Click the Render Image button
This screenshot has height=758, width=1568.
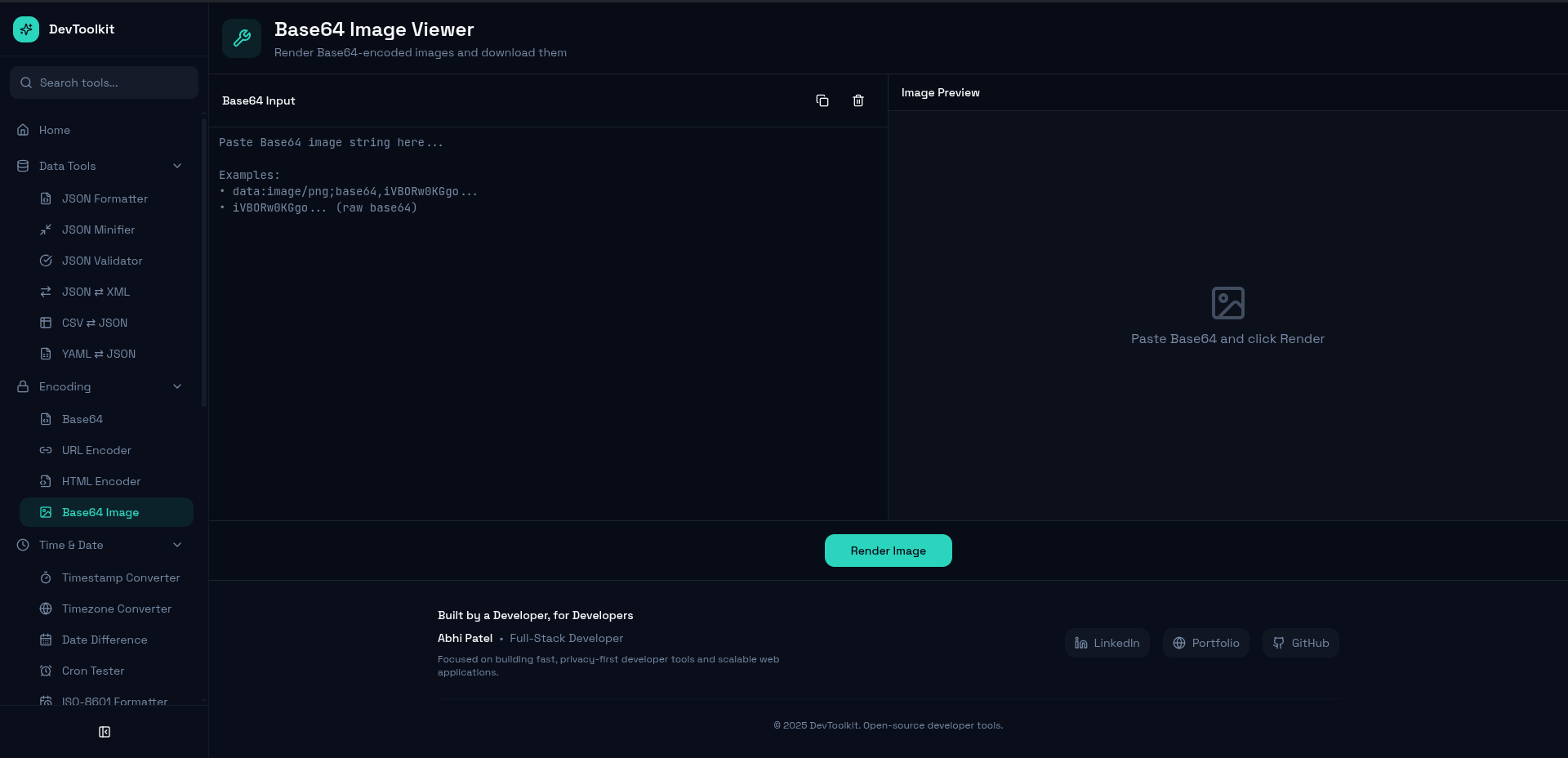point(888,551)
